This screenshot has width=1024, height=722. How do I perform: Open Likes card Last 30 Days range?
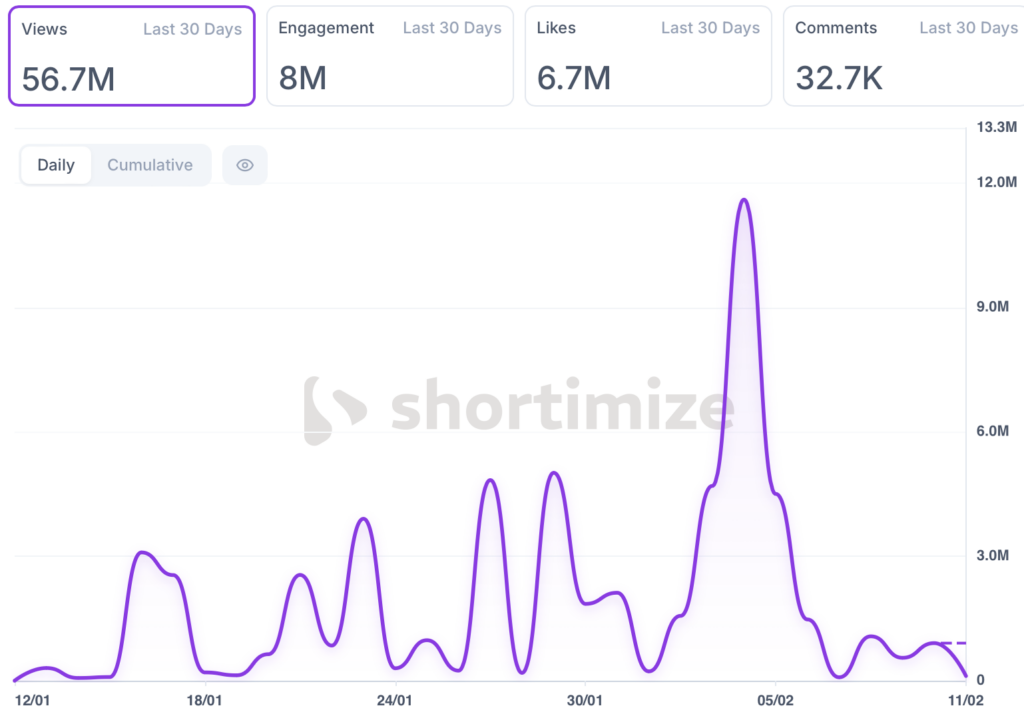(x=710, y=28)
